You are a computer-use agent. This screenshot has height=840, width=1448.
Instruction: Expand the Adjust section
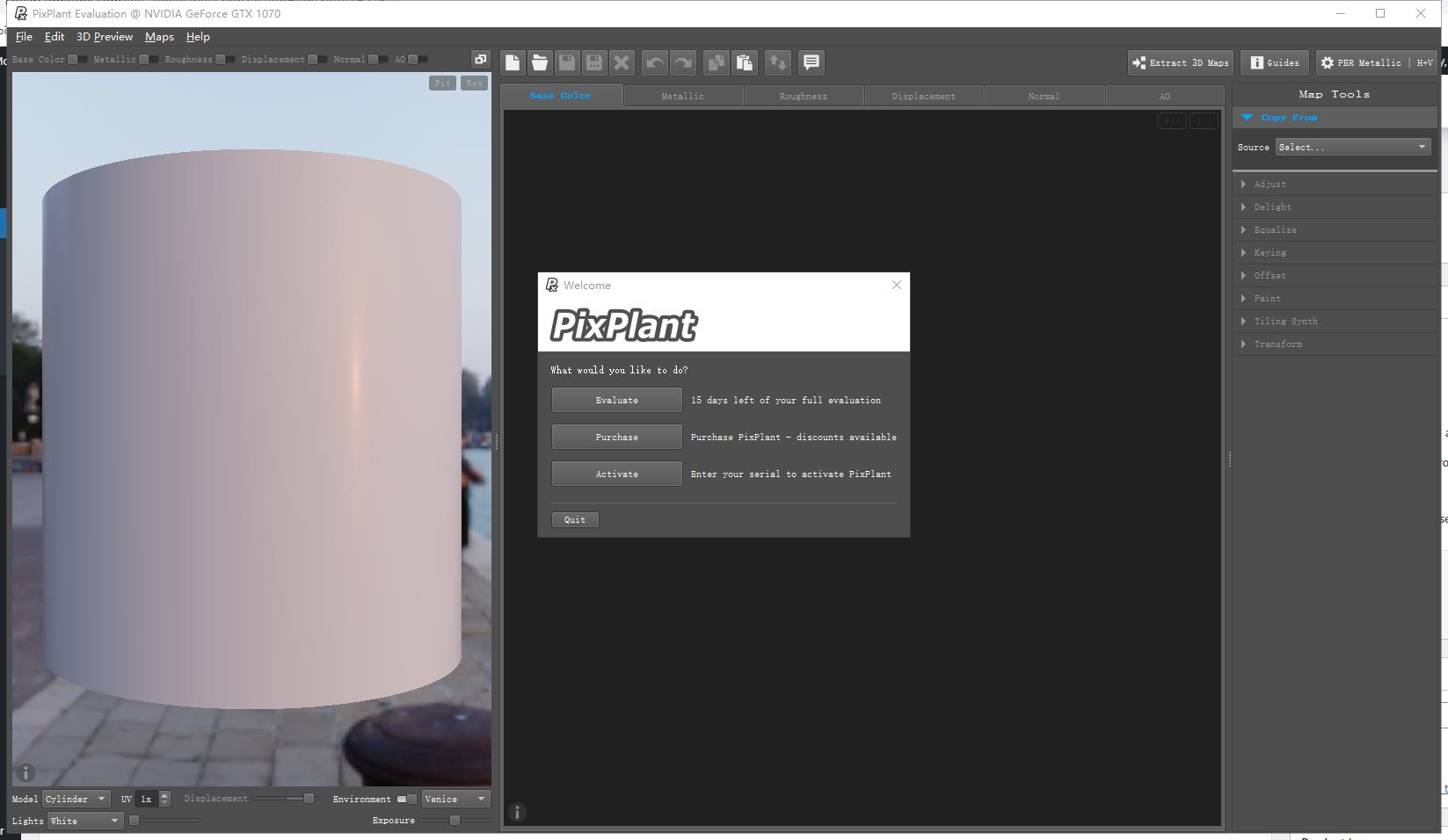coord(1335,184)
